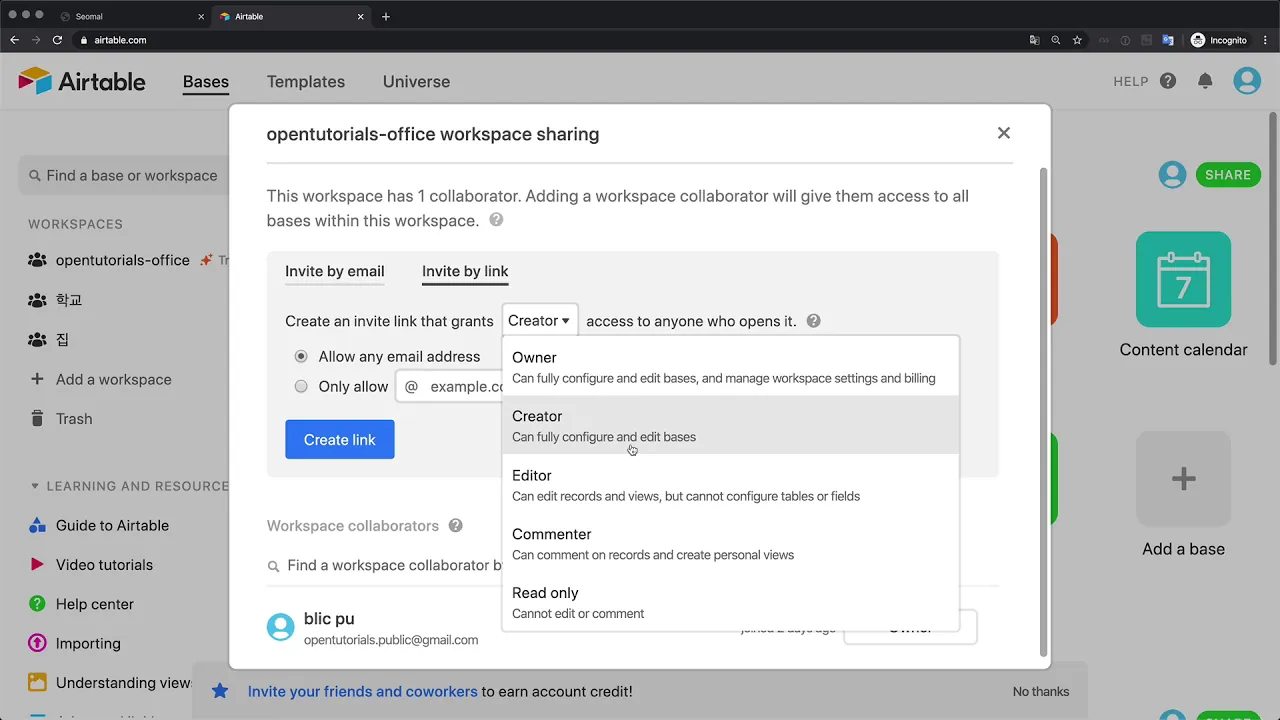Collapse the Learning and Resources section
The width and height of the screenshot is (1280, 720).
coord(35,486)
